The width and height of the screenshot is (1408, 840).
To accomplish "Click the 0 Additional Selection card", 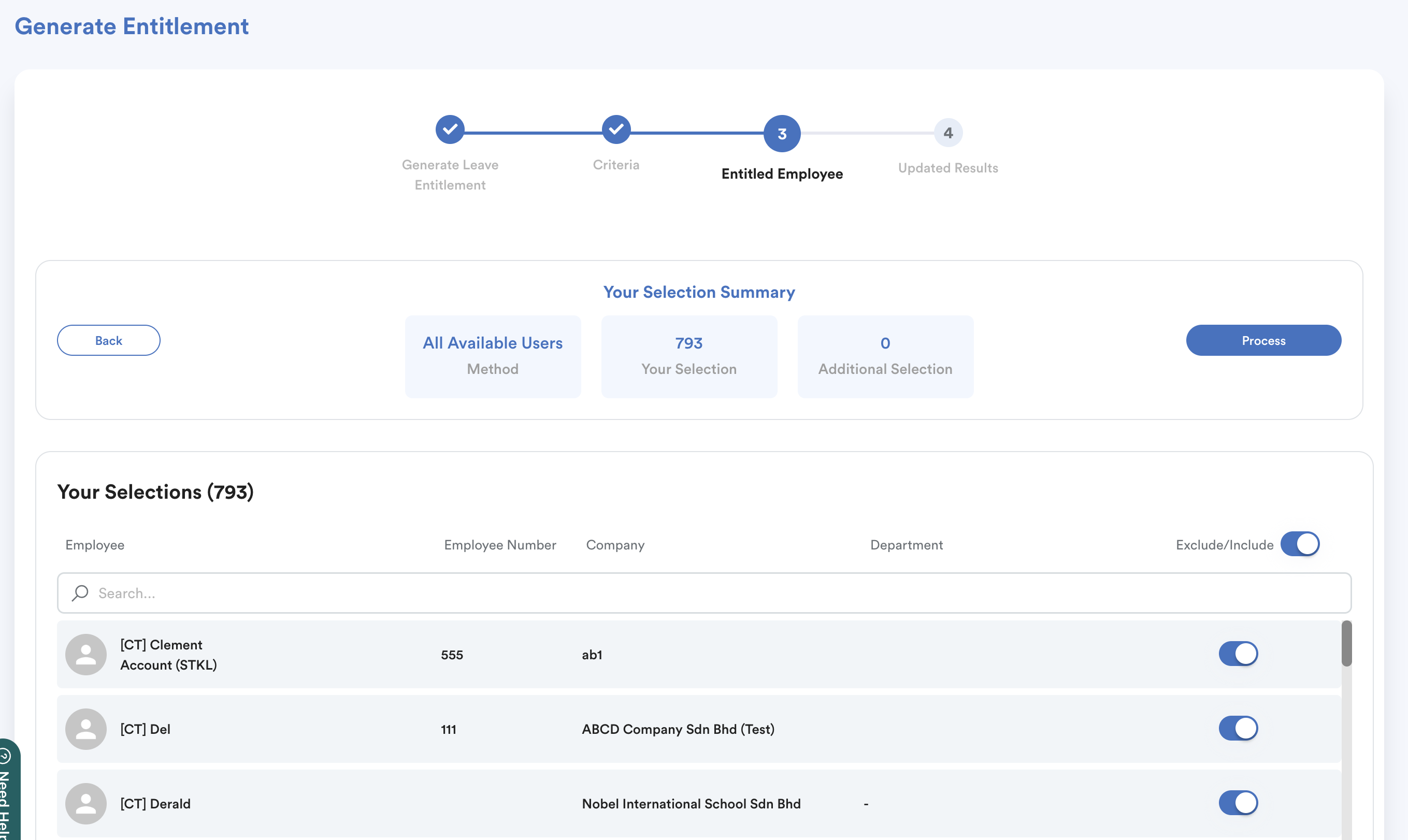I will 885,356.
